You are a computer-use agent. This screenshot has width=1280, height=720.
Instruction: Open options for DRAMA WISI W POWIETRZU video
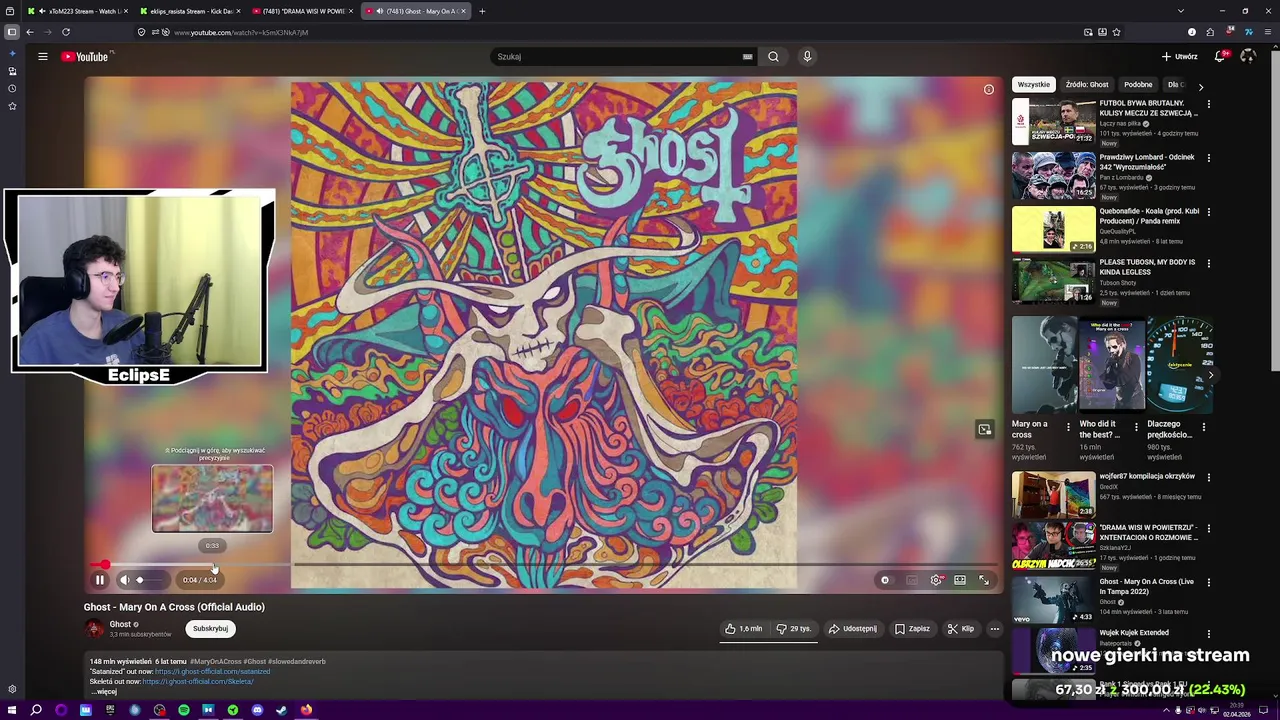tap(1209, 529)
